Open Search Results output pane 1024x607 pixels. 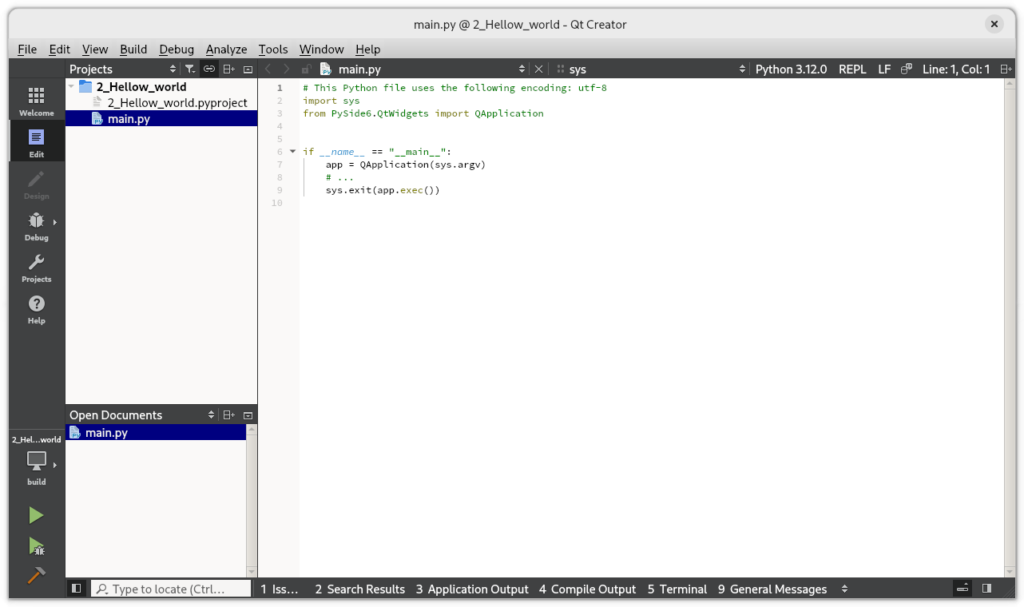360,589
